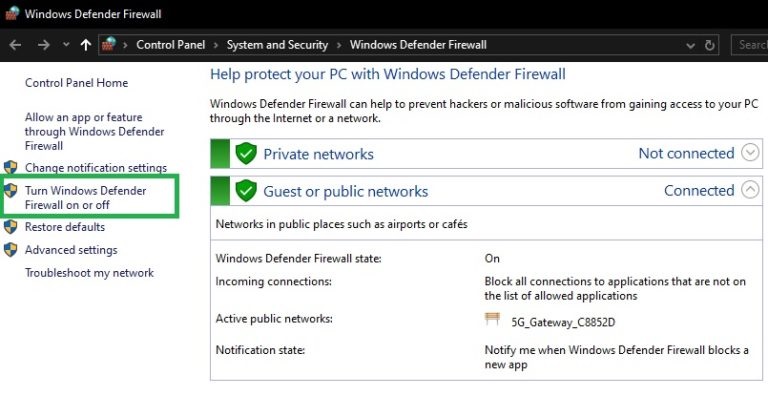Open Change notification settings
The height and width of the screenshot is (396, 768).
coord(96,168)
